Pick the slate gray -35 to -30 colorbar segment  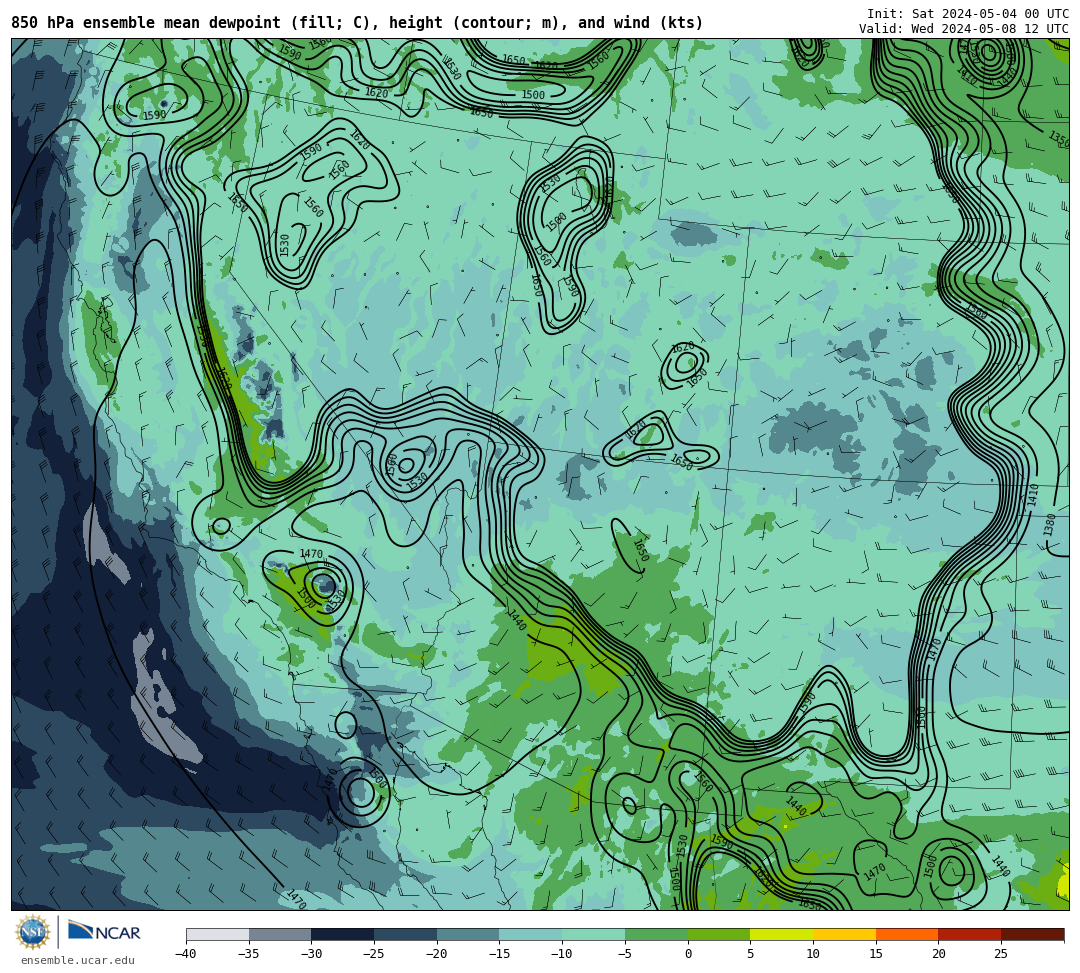pos(280,934)
